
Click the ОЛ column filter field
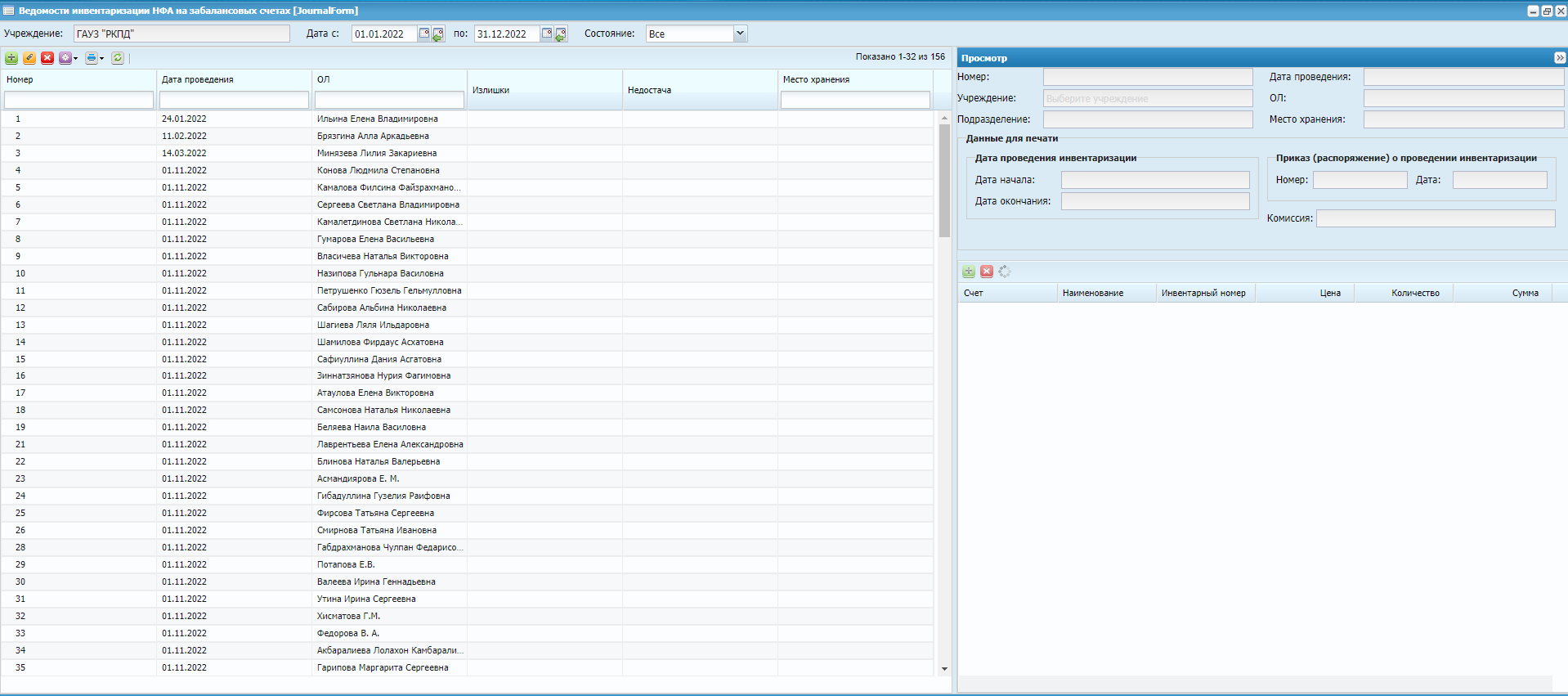coord(389,100)
